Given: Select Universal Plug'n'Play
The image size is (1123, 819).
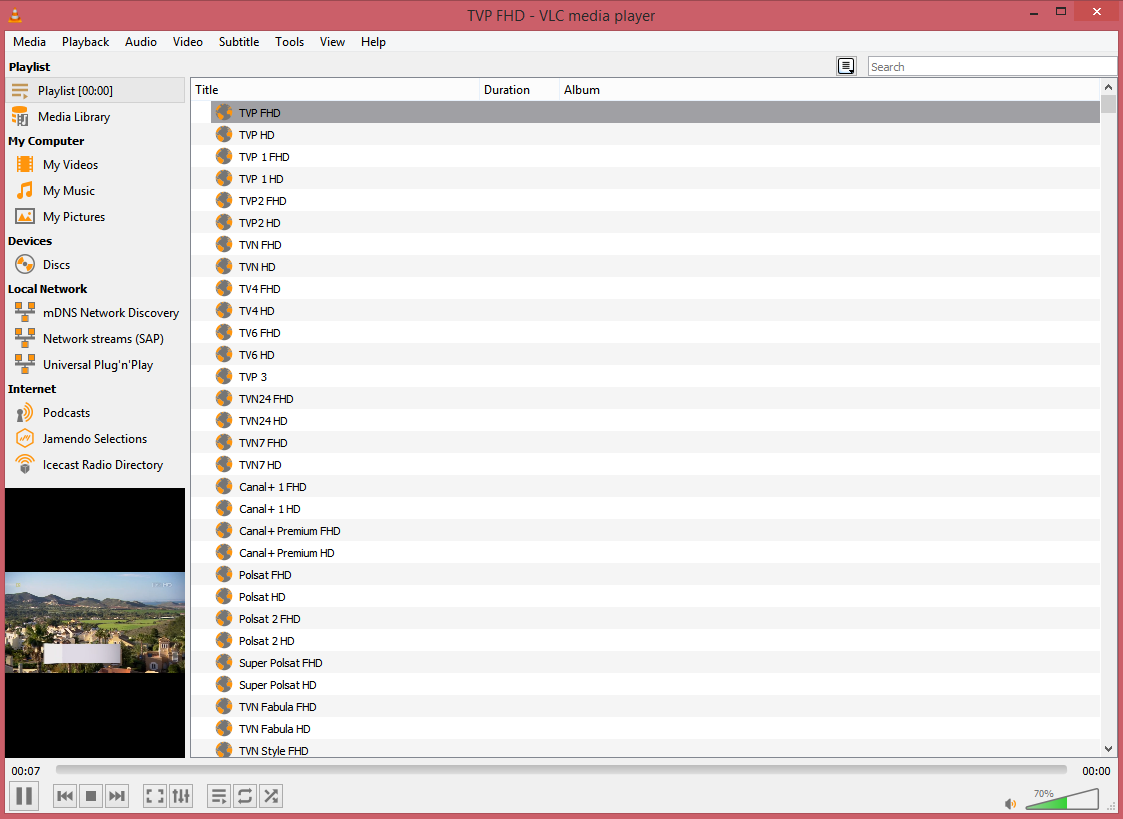Looking at the screenshot, I should click(x=95, y=364).
